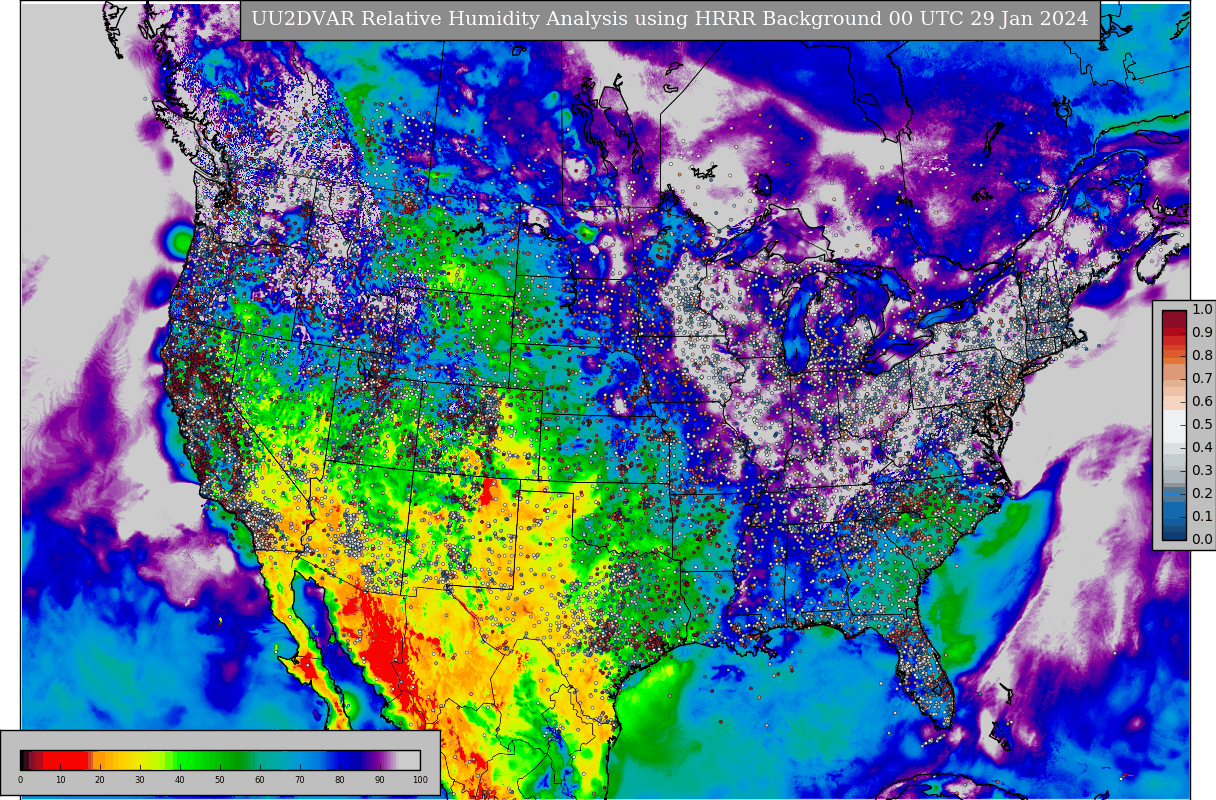Click the 50 tick label on humidity colorbar

tap(220, 780)
